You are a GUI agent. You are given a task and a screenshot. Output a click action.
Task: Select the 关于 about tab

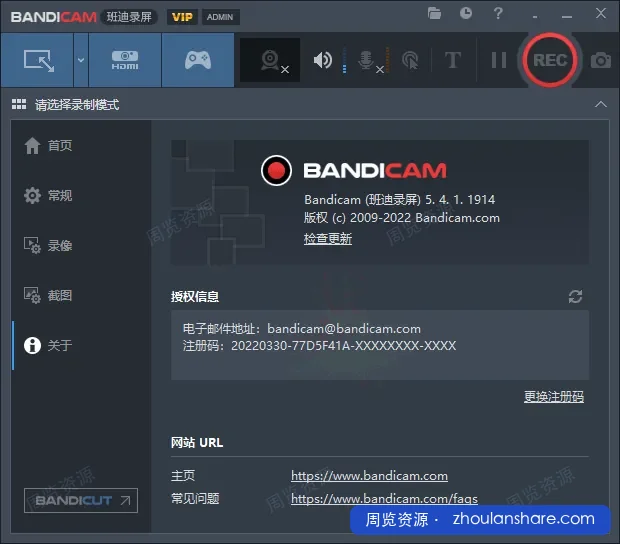pos(48,345)
